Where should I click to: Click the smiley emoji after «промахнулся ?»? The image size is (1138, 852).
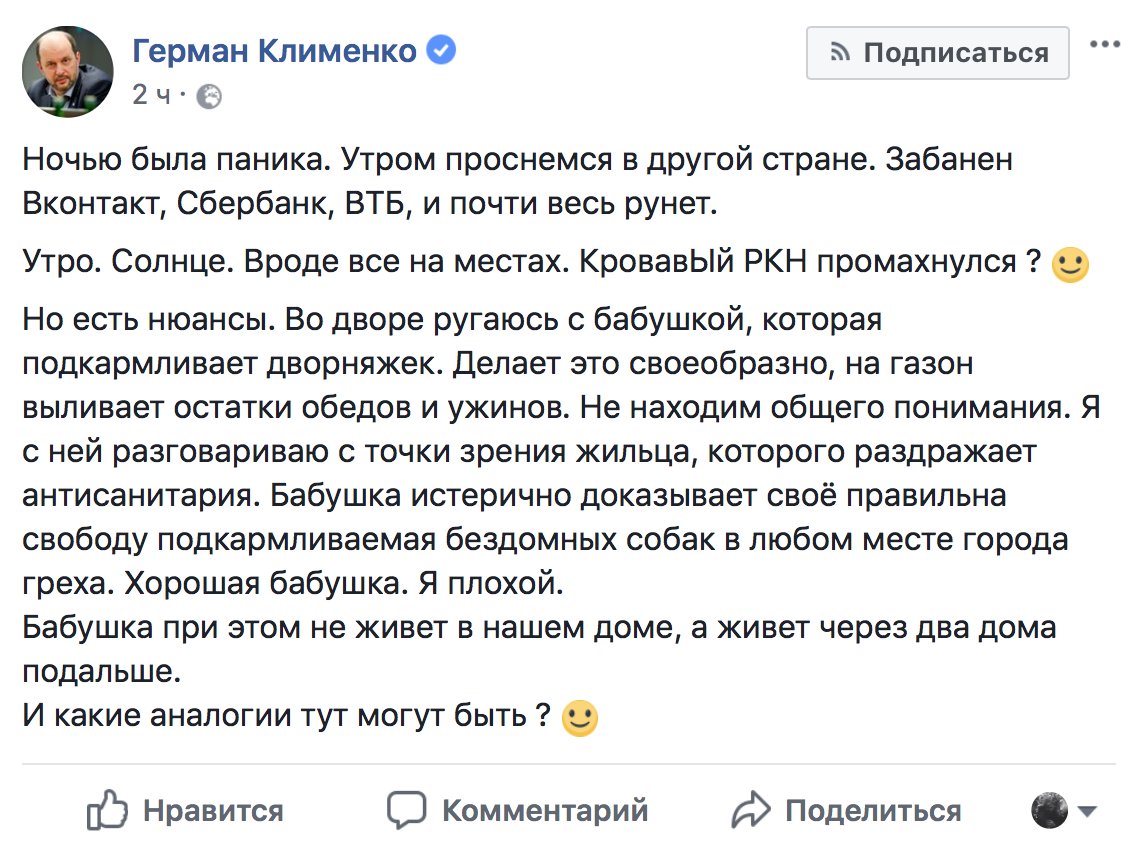(1071, 265)
